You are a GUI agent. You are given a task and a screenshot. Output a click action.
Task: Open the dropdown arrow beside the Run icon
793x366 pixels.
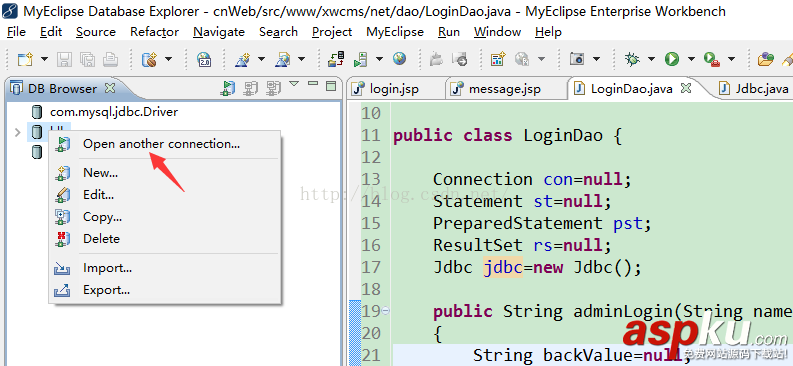tap(691, 59)
